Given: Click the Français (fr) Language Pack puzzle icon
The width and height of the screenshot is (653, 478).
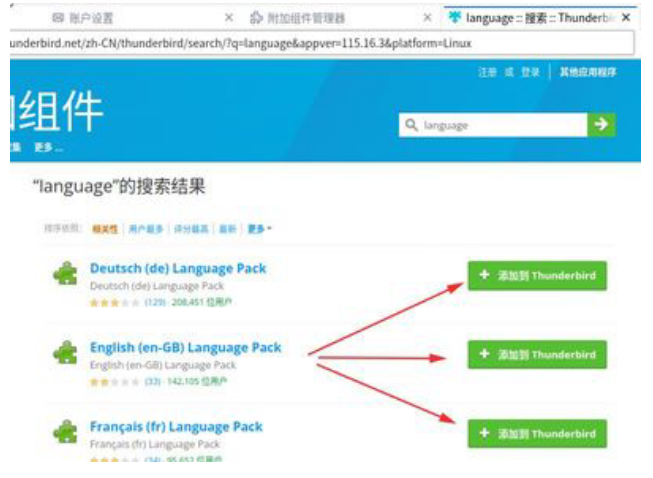Looking at the screenshot, I should pos(65,432).
